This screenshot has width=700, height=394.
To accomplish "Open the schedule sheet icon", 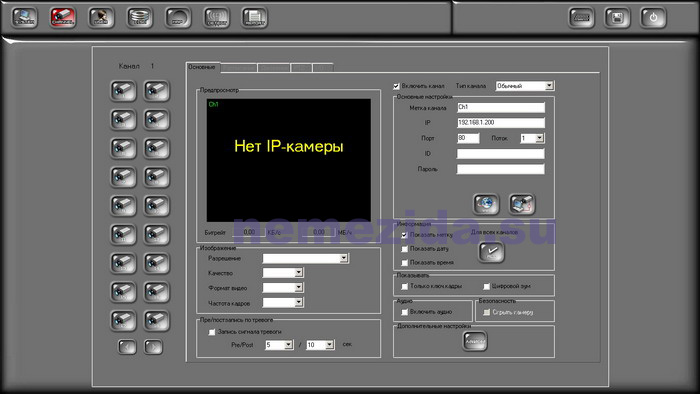I will pos(255,18).
